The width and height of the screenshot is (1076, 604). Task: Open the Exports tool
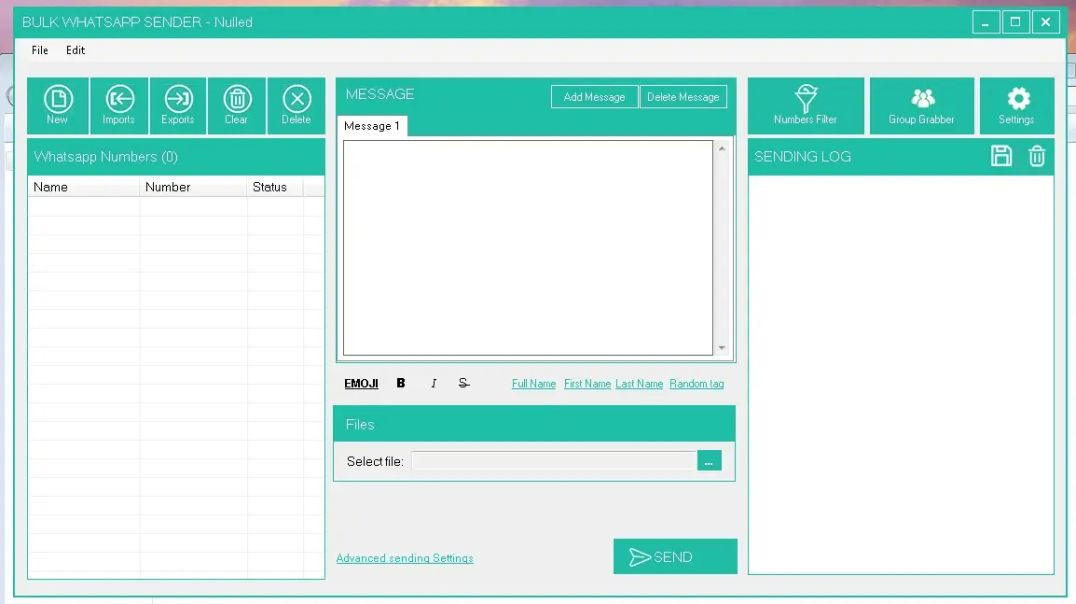(177, 104)
